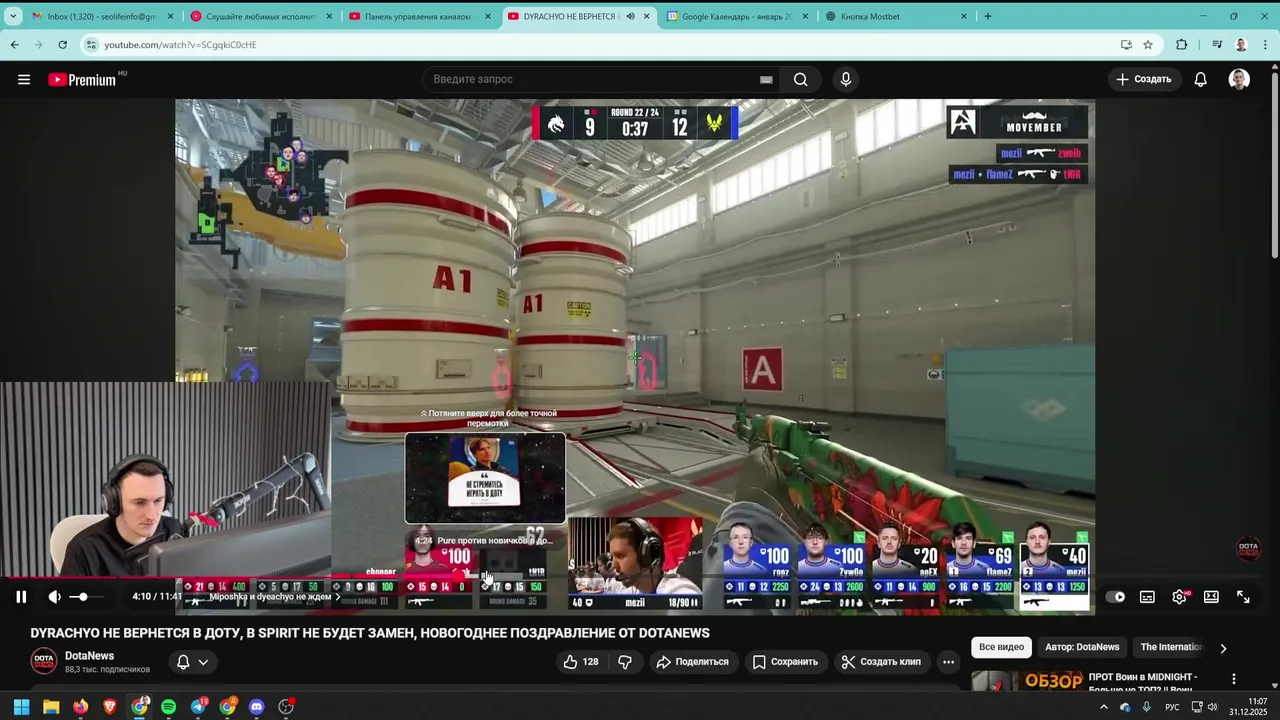Select the 'Автор: DotaNews' chip

coord(1082,647)
